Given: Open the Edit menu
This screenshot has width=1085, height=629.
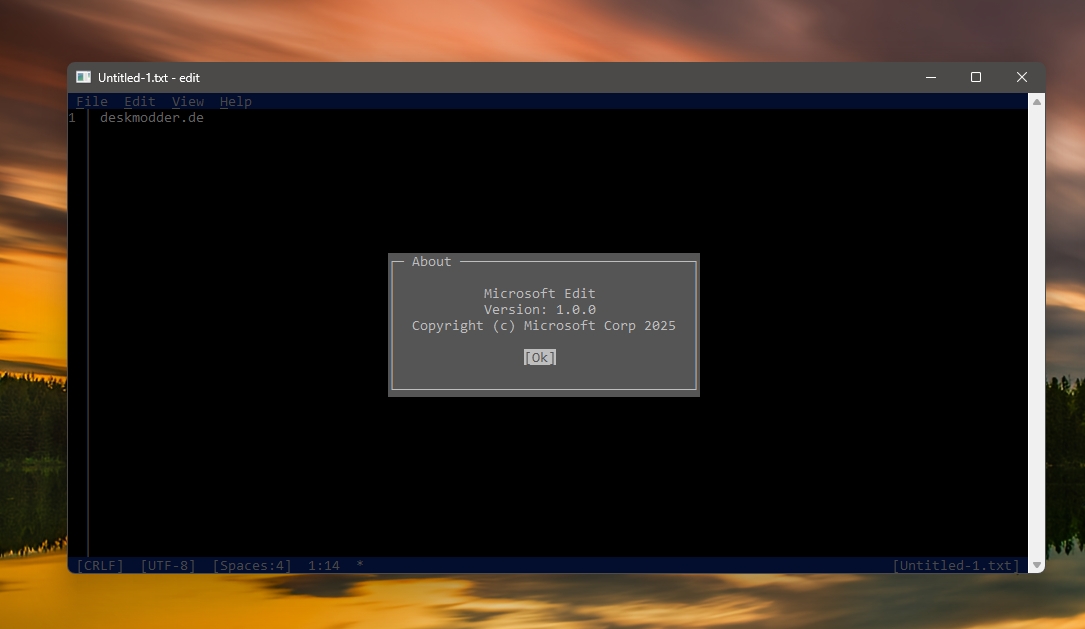Looking at the screenshot, I should pos(140,102).
